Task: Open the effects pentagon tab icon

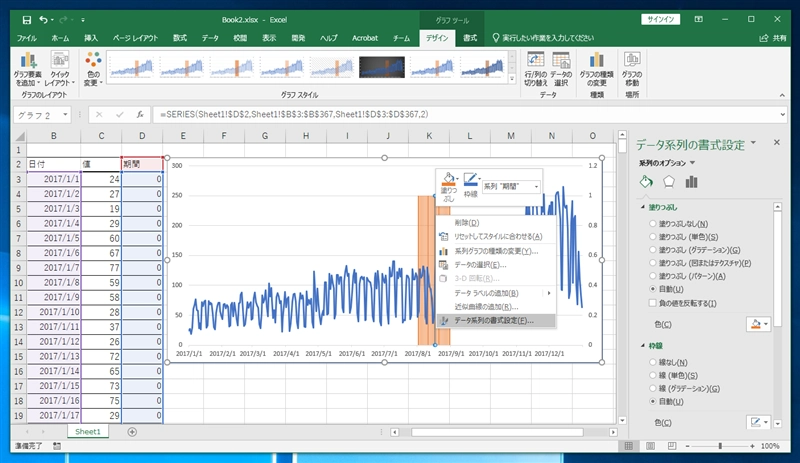Action: tap(669, 182)
